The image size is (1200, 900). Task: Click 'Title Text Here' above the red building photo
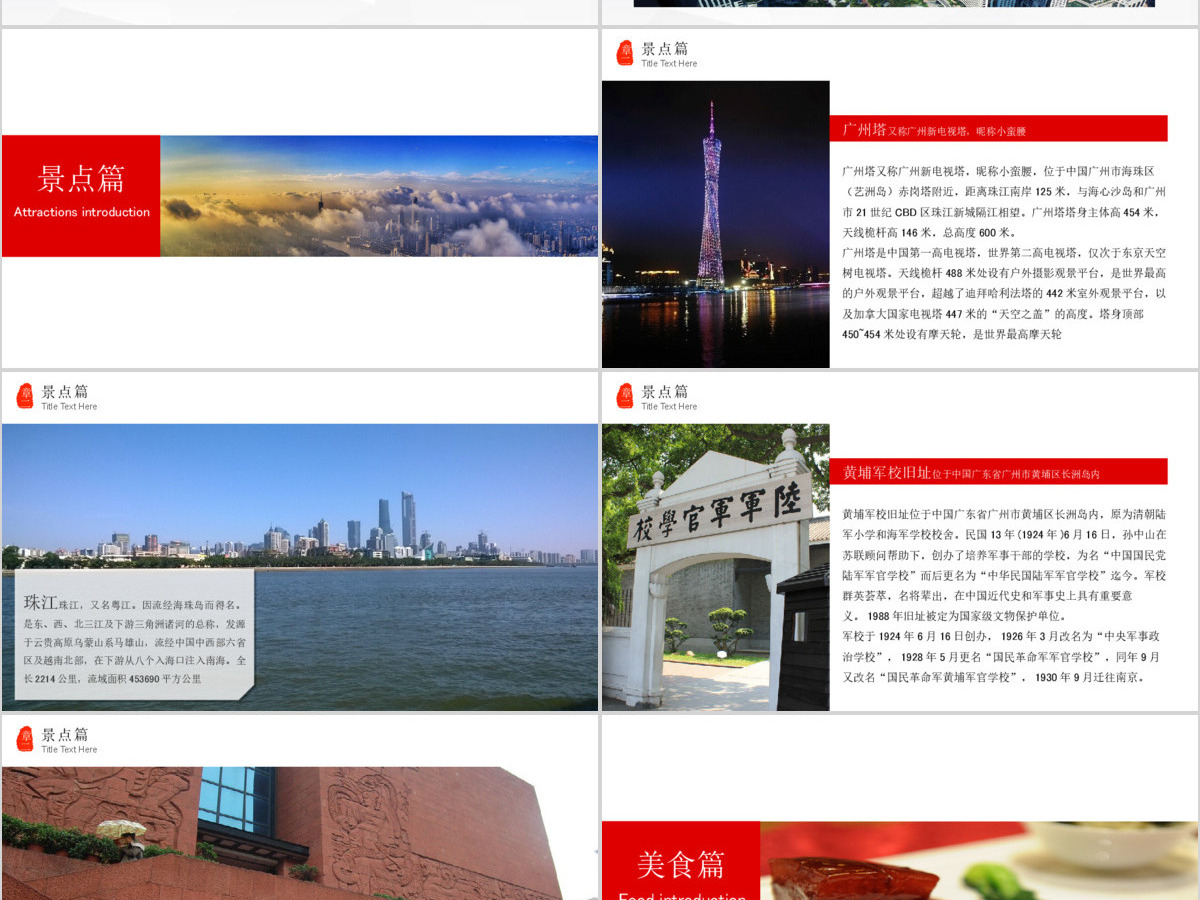click(x=69, y=750)
